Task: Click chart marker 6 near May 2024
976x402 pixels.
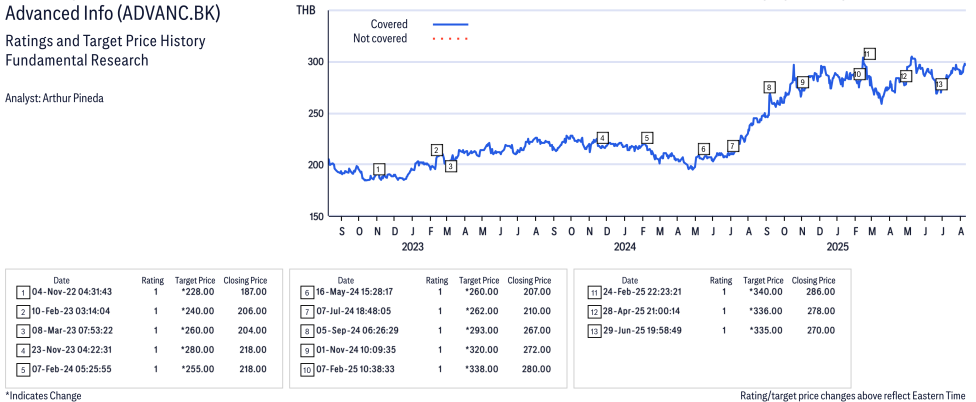Action: click(x=703, y=149)
